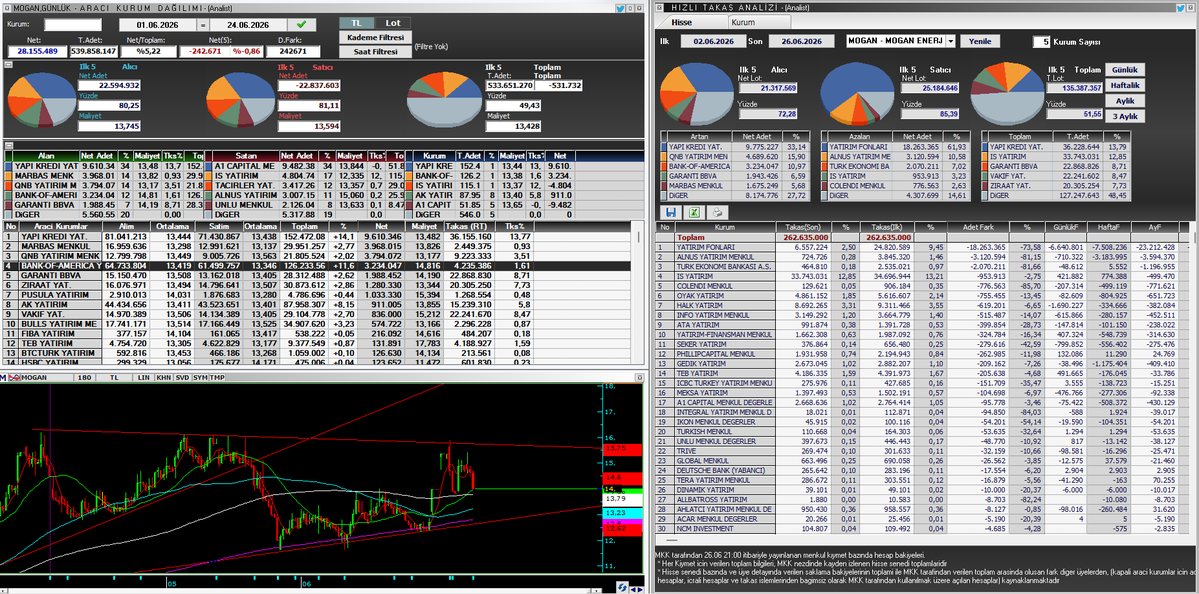Click the start date field 01.06.2026
1199x594 pixels.
click(158, 24)
